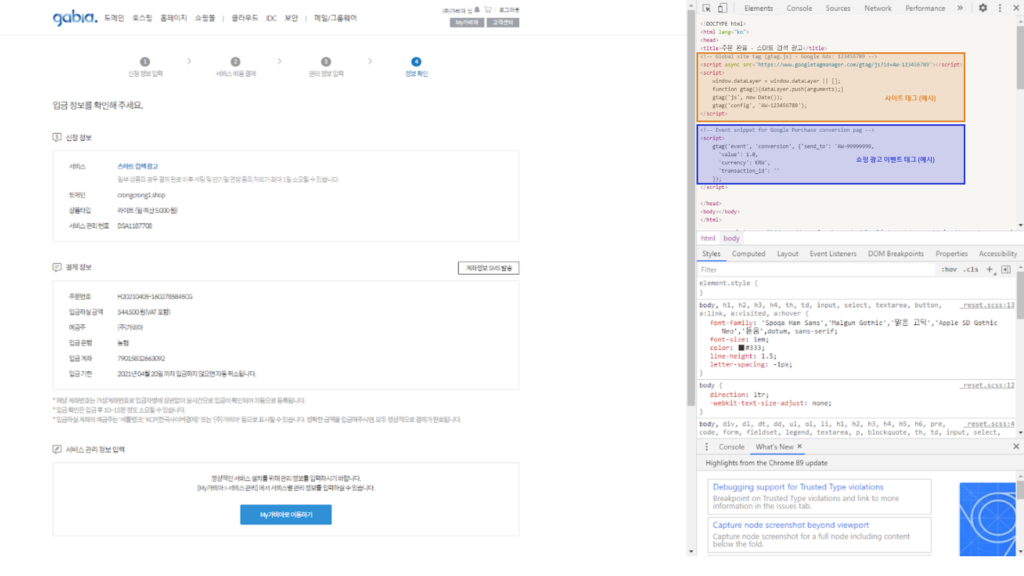
Task: Click the 계좌정보 SMS 발송 button
Action: coord(488,268)
